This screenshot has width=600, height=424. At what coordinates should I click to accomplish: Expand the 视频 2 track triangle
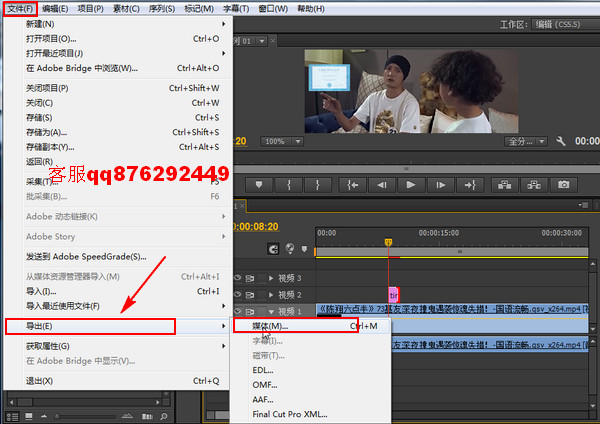(x=271, y=295)
